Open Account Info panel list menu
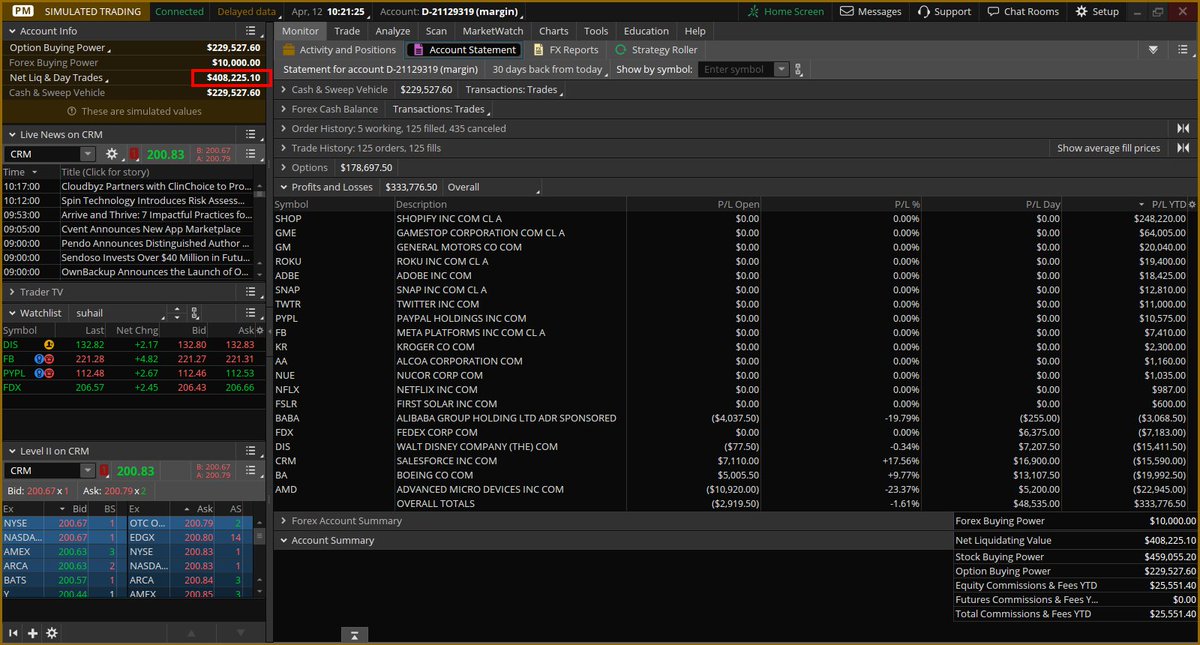Image resolution: width=1200 pixels, height=645 pixels. click(251, 31)
